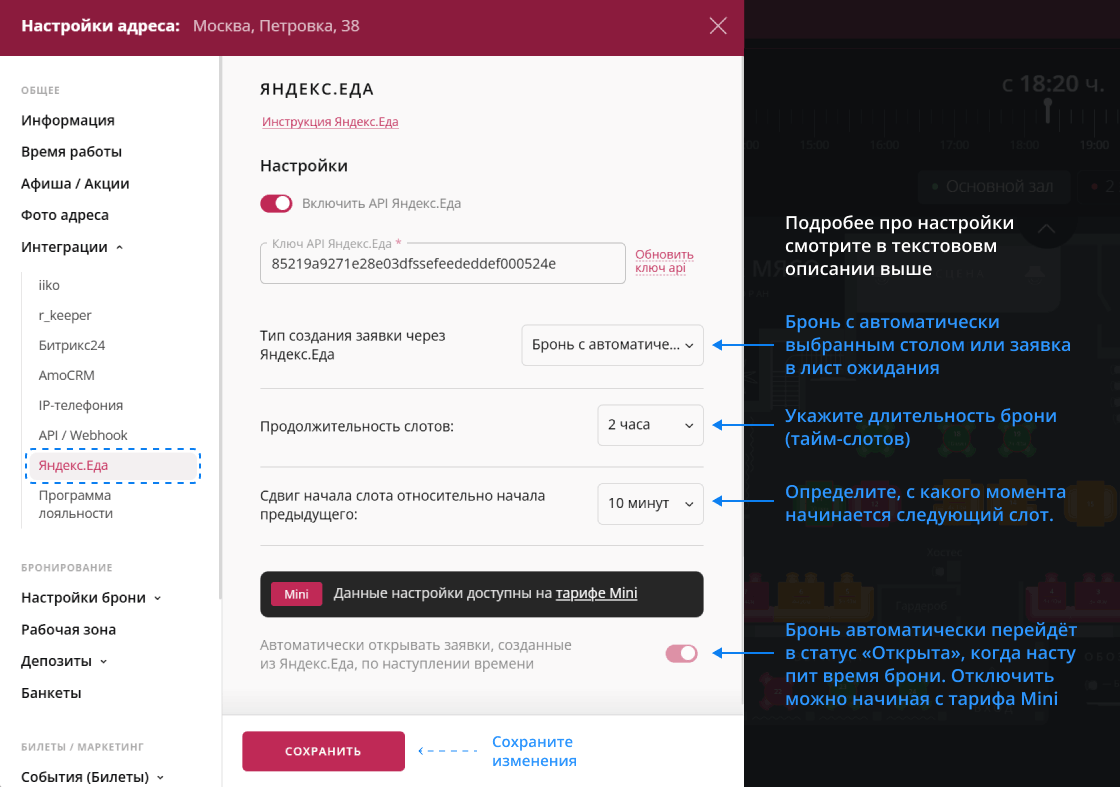
Task: Click the timeline marker at 18:20
Action: coord(1047,106)
